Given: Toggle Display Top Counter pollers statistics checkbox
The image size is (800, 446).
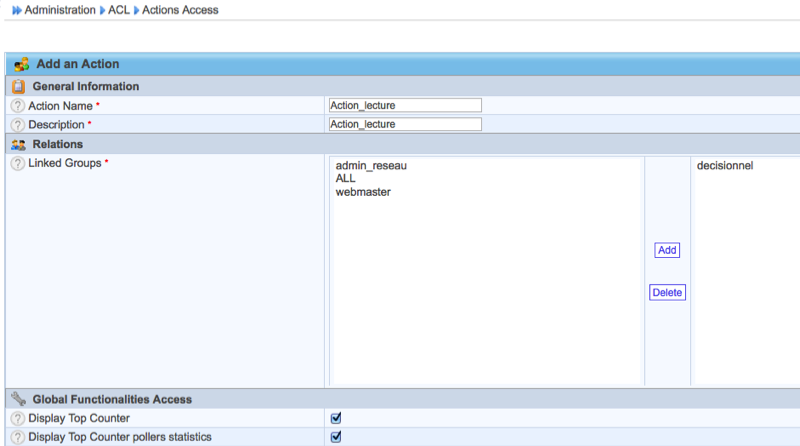Looking at the screenshot, I should point(336,437).
